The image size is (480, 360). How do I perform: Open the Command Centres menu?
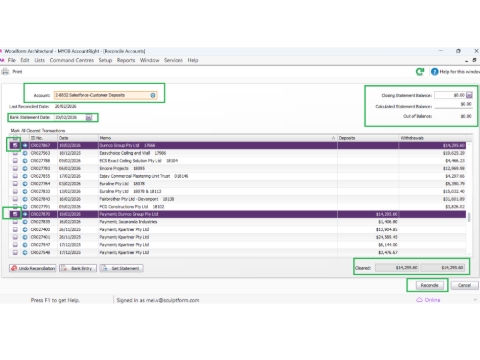[x=72, y=60]
